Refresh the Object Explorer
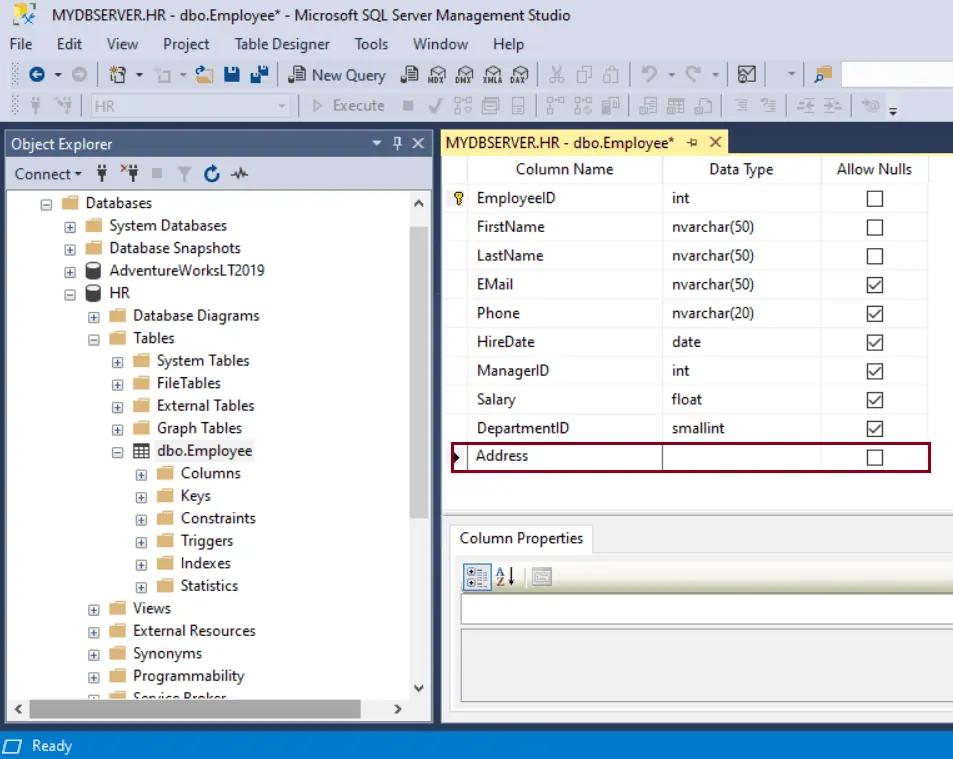 pyautogui.click(x=211, y=174)
